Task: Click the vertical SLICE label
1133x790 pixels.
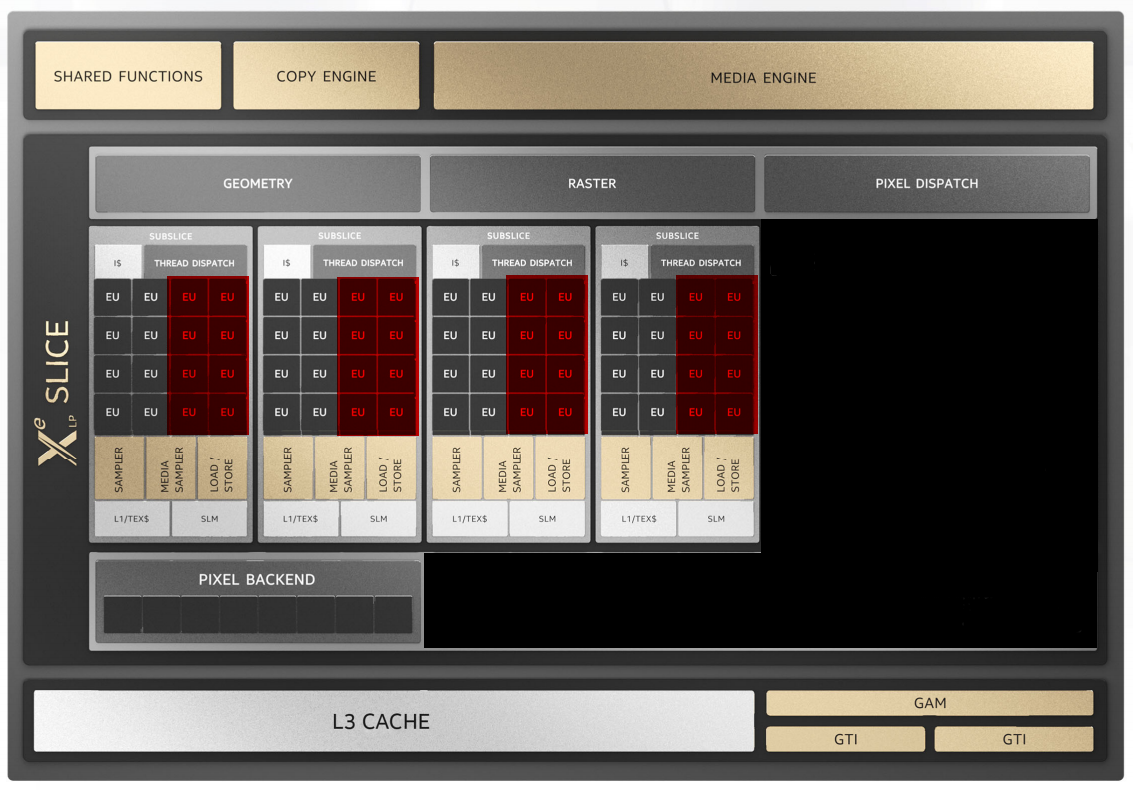Action: tap(57, 361)
